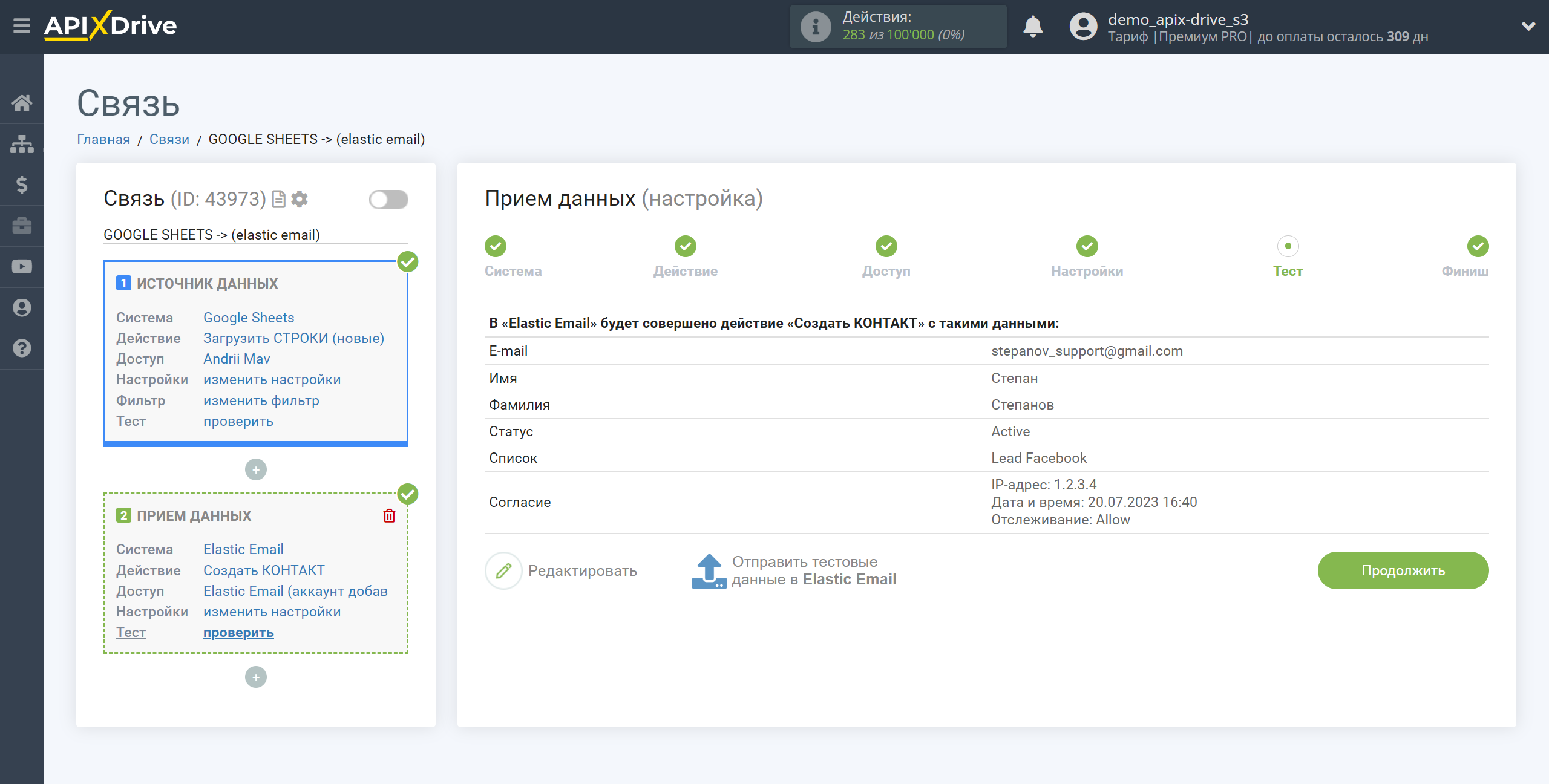Screen dimensions: 1549x784
Task: Click the ИСТОЧНИК ДАННЫХ block header
Action: point(207,283)
